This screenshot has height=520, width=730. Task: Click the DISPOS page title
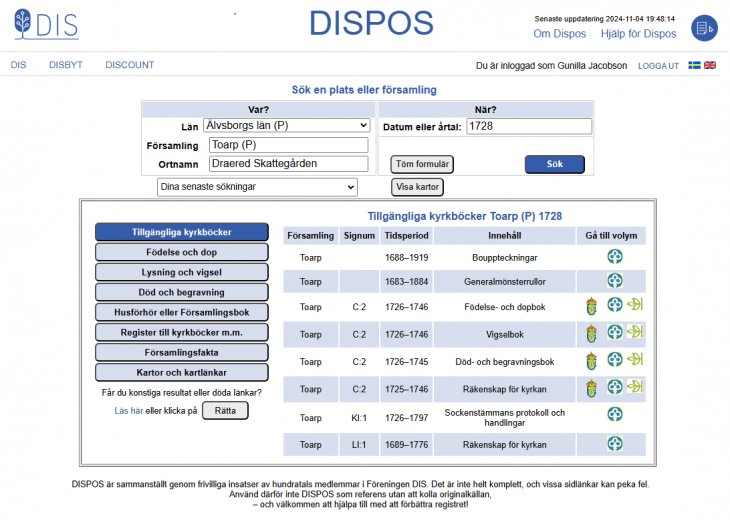click(371, 23)
